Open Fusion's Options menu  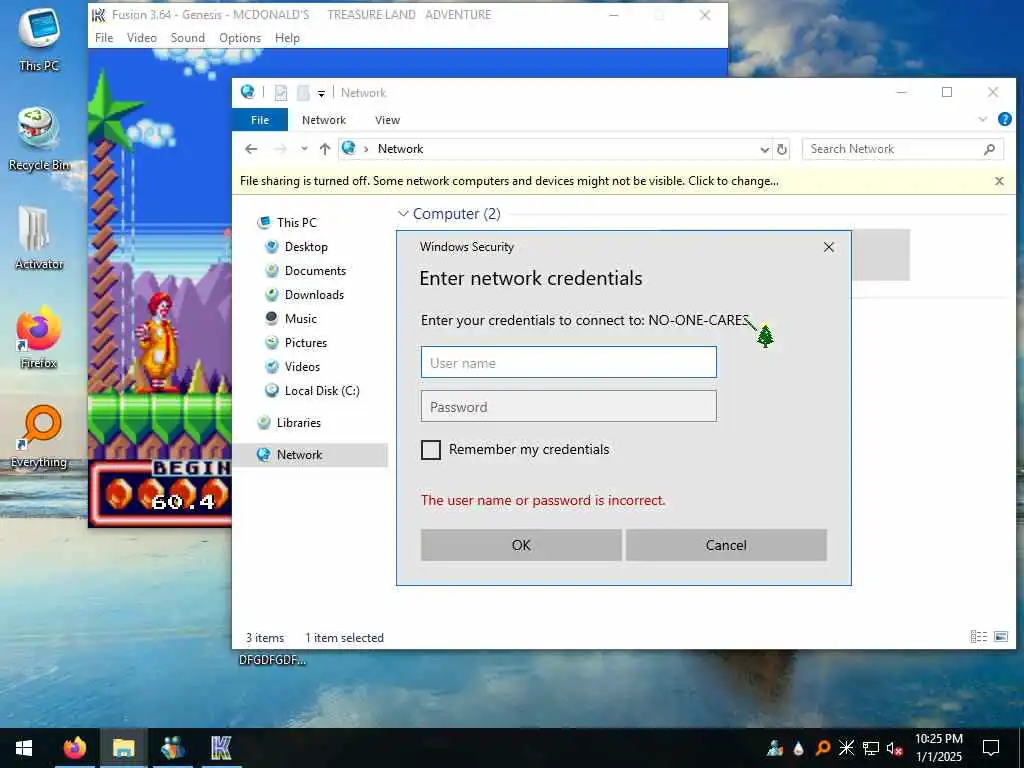click(240, 38)
